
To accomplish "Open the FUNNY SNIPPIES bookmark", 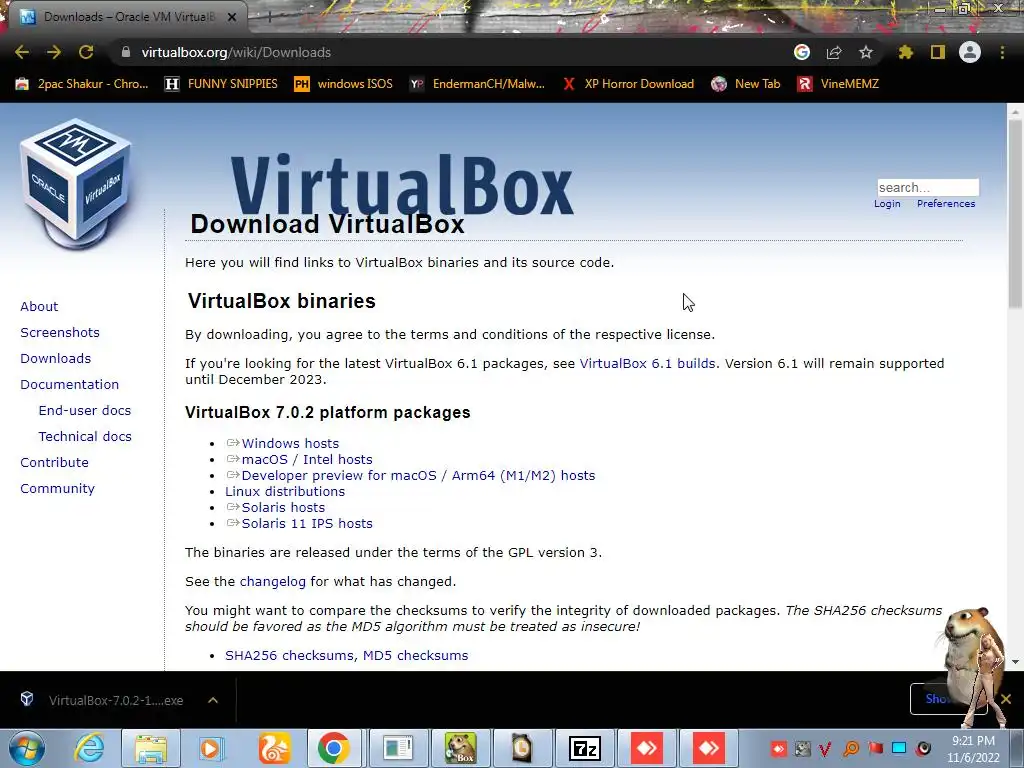I will pyautogui.click(x=221, y=84).
